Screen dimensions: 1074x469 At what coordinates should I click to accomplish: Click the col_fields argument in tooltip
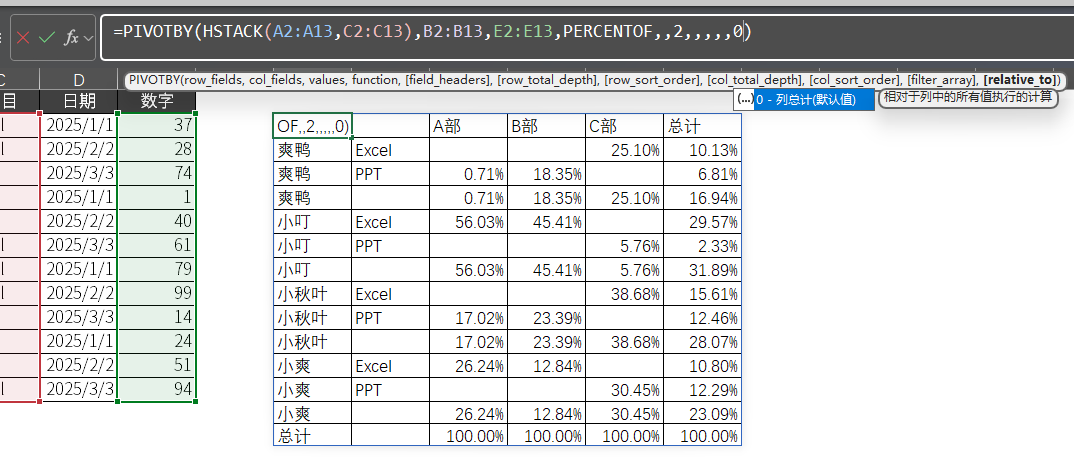pos(271,80)
